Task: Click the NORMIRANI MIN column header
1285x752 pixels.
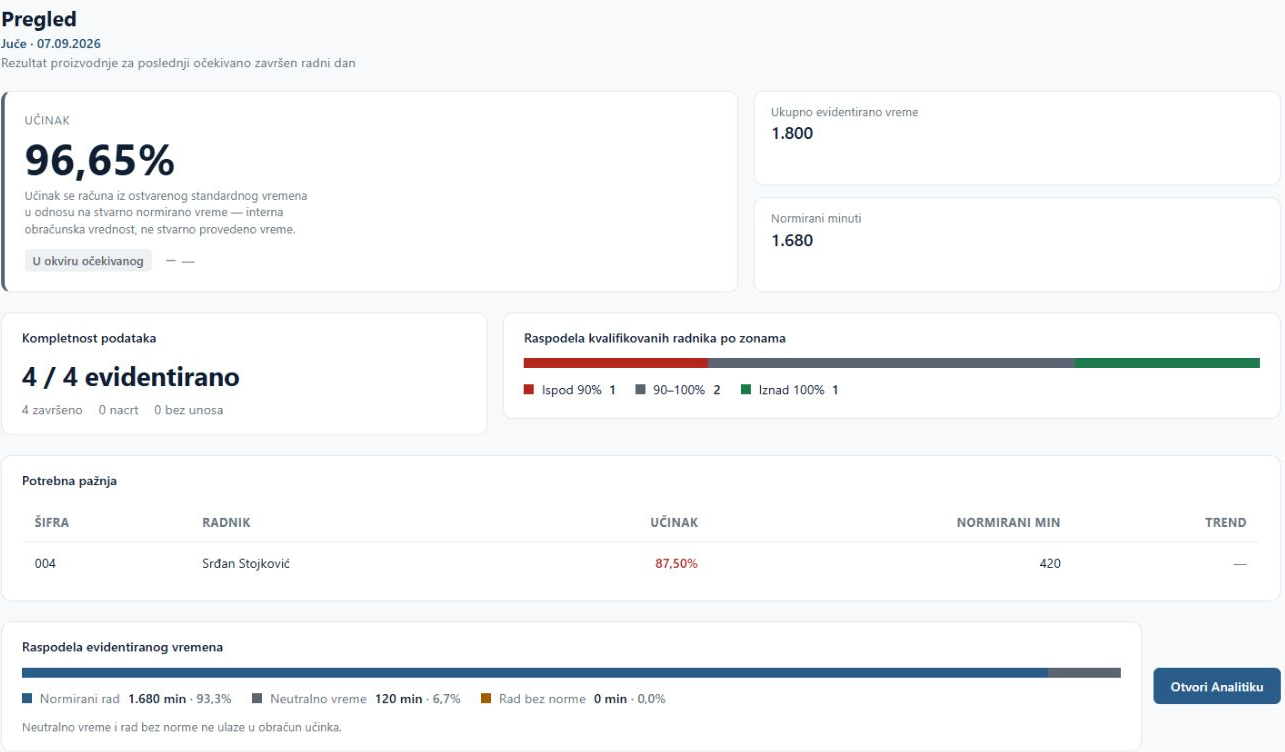Action: click(1008, 522)
